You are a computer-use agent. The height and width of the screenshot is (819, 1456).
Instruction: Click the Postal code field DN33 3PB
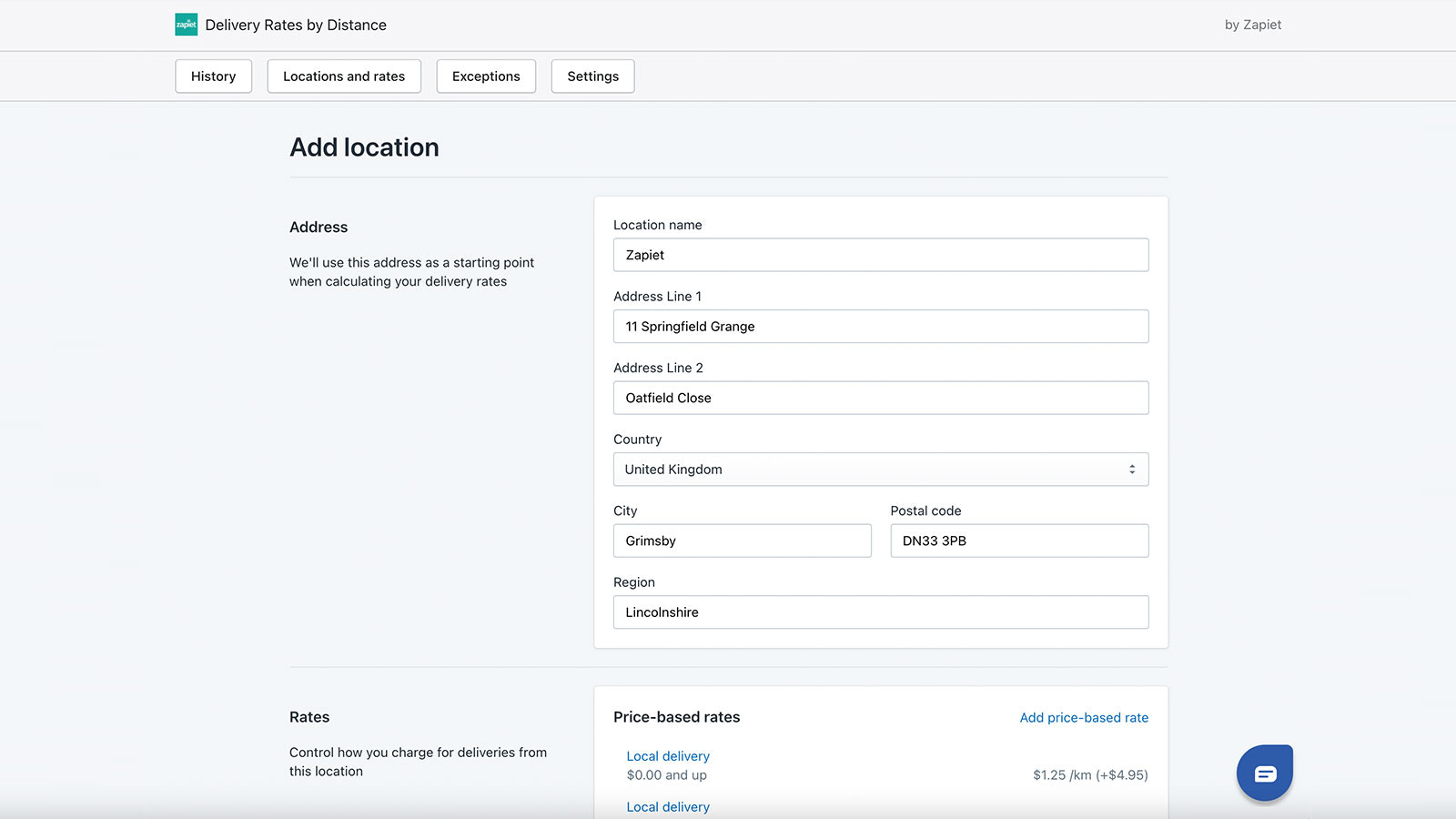(1019, 541)
